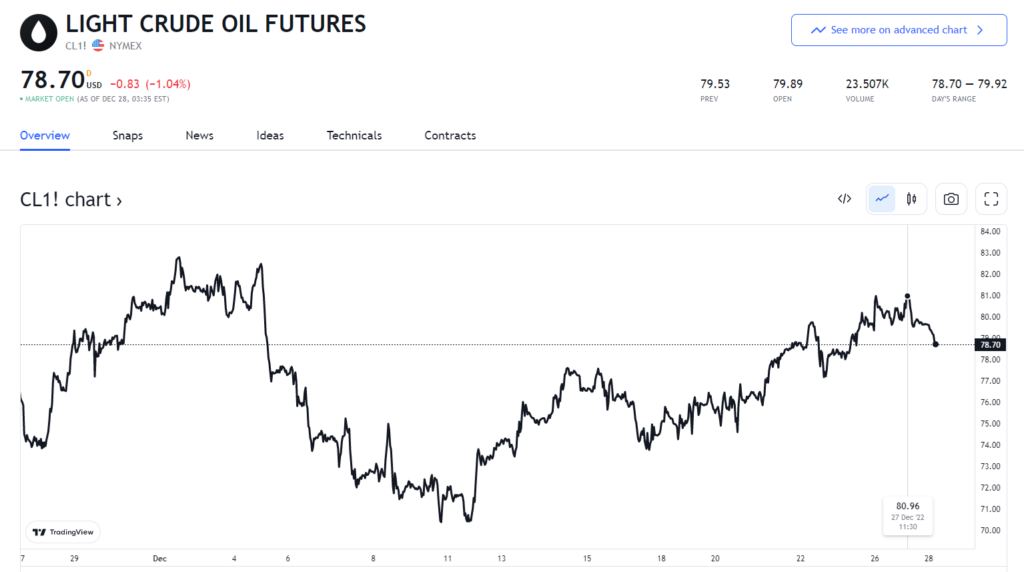Switch to candlestick chart view
The height and width of the screenshot is (572, 1024).
(911, 199)
